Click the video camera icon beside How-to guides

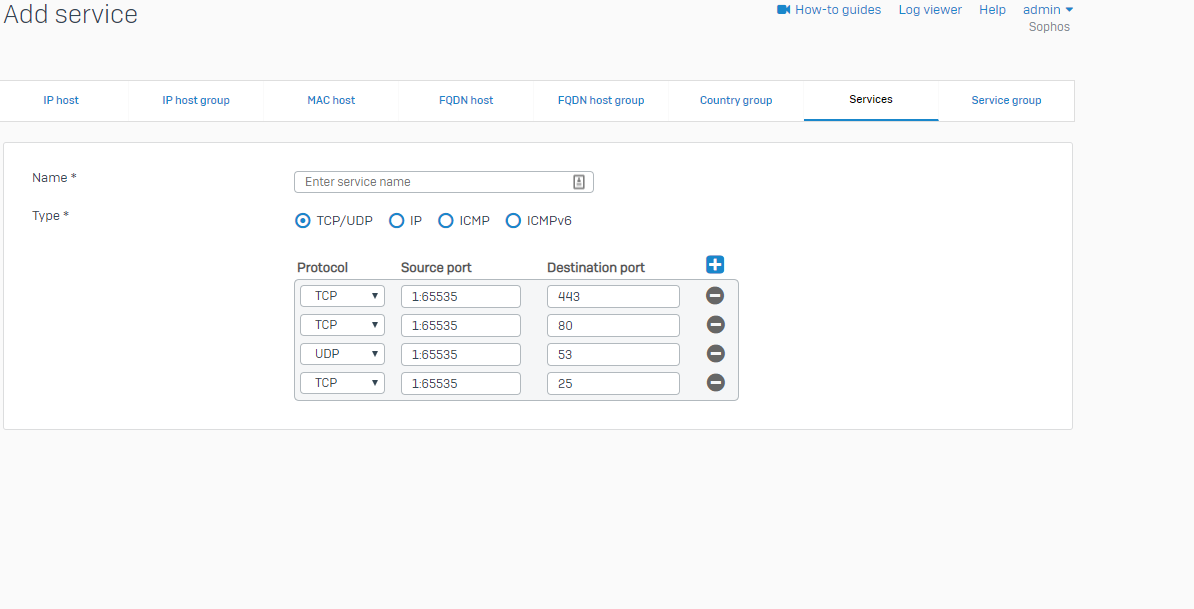(x=784, y=10)
